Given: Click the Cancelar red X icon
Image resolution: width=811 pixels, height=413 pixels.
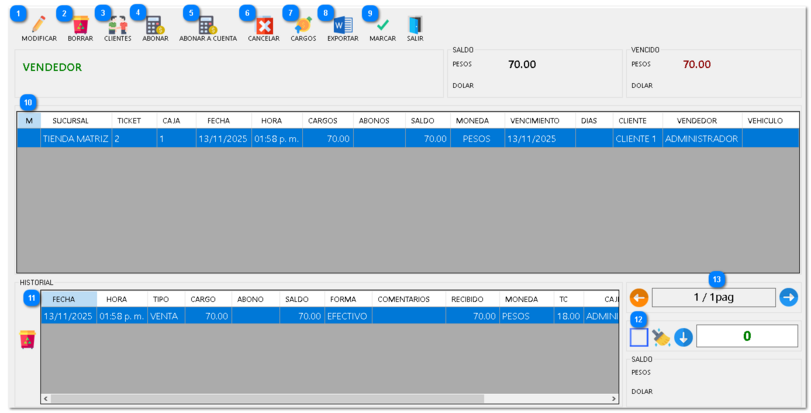Looking at the screenshot, I should 264,26.
